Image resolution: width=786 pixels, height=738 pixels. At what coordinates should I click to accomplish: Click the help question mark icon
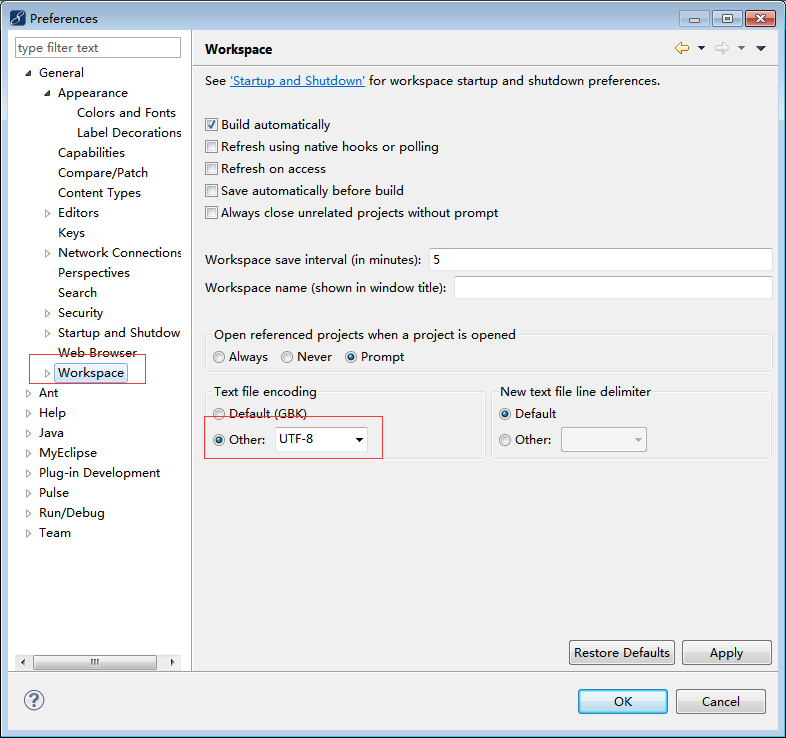coord(34,700)
